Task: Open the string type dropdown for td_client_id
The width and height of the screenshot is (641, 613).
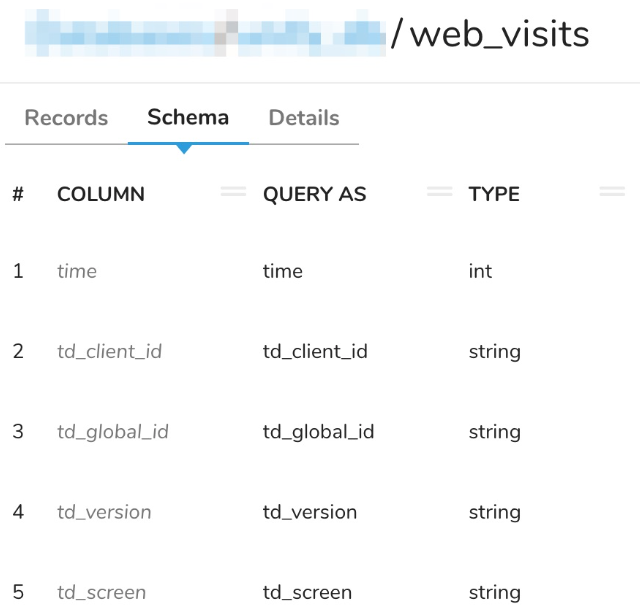Action: [x=495, y=352]
